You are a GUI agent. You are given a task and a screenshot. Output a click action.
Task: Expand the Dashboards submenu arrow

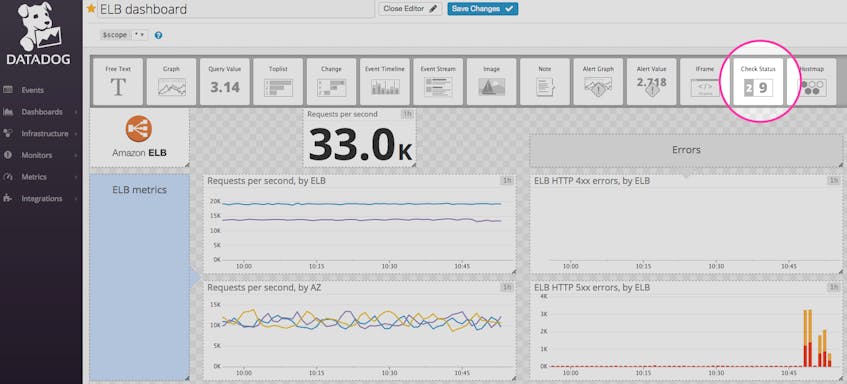coord(75,112)
